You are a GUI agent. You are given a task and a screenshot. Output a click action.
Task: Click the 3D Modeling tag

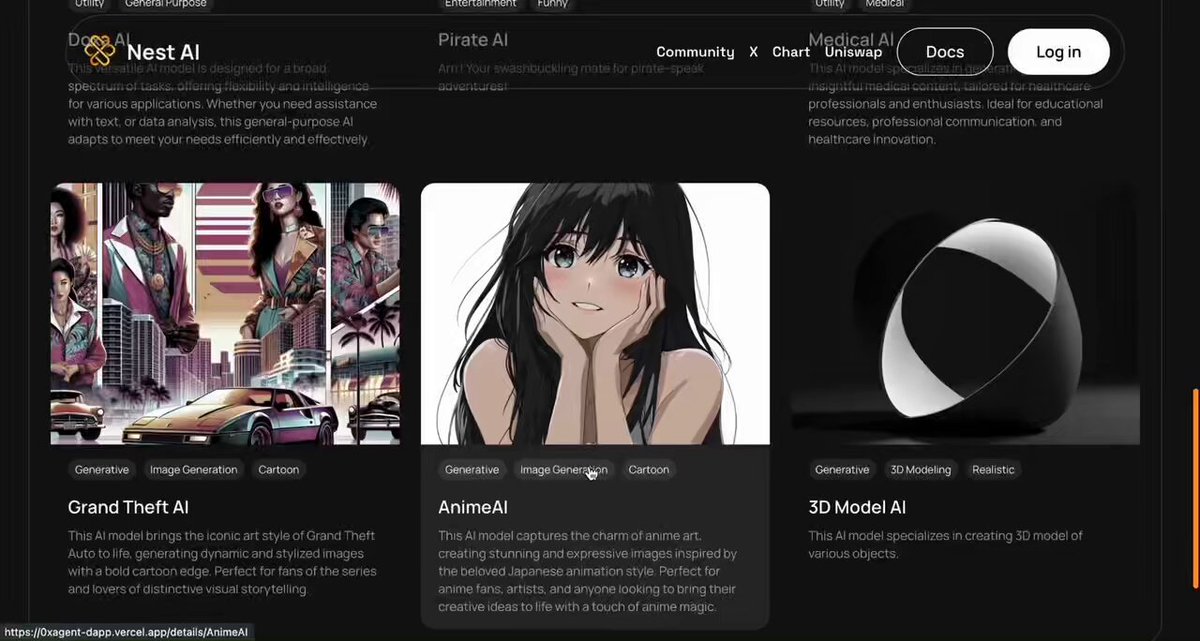tap(921, 470)
